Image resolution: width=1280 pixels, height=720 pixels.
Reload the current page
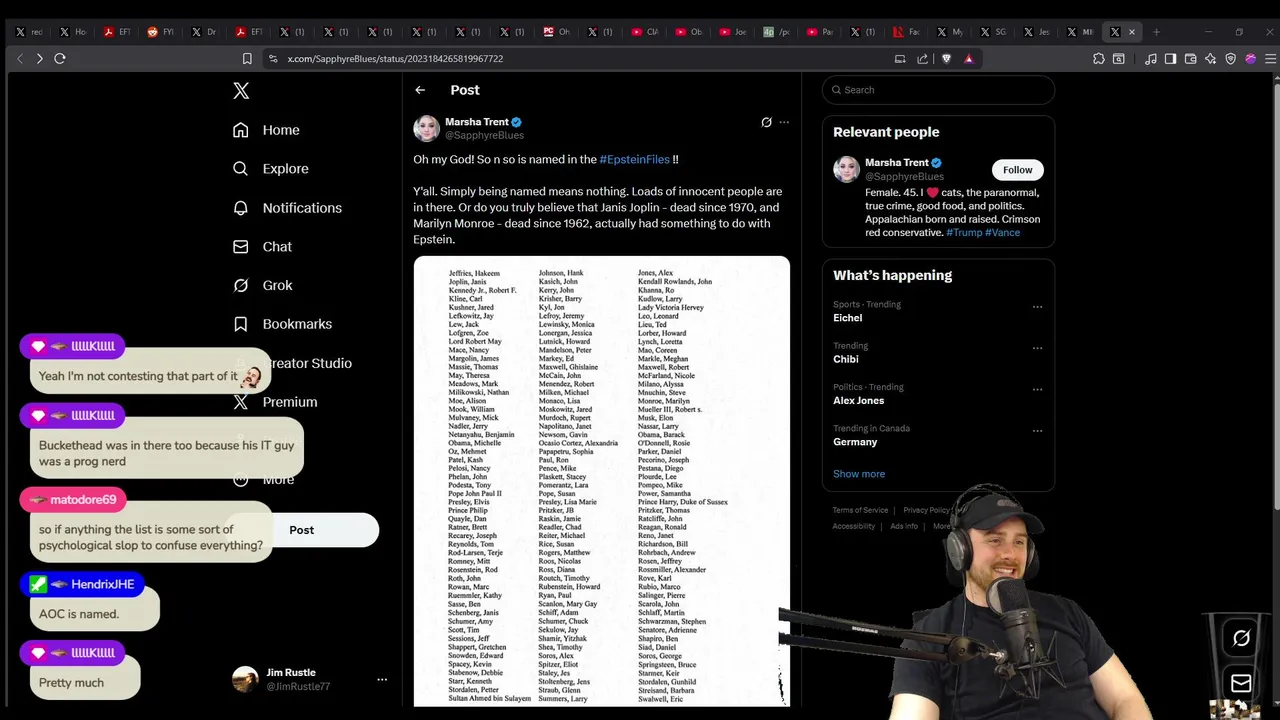click(x=60, y=59)
